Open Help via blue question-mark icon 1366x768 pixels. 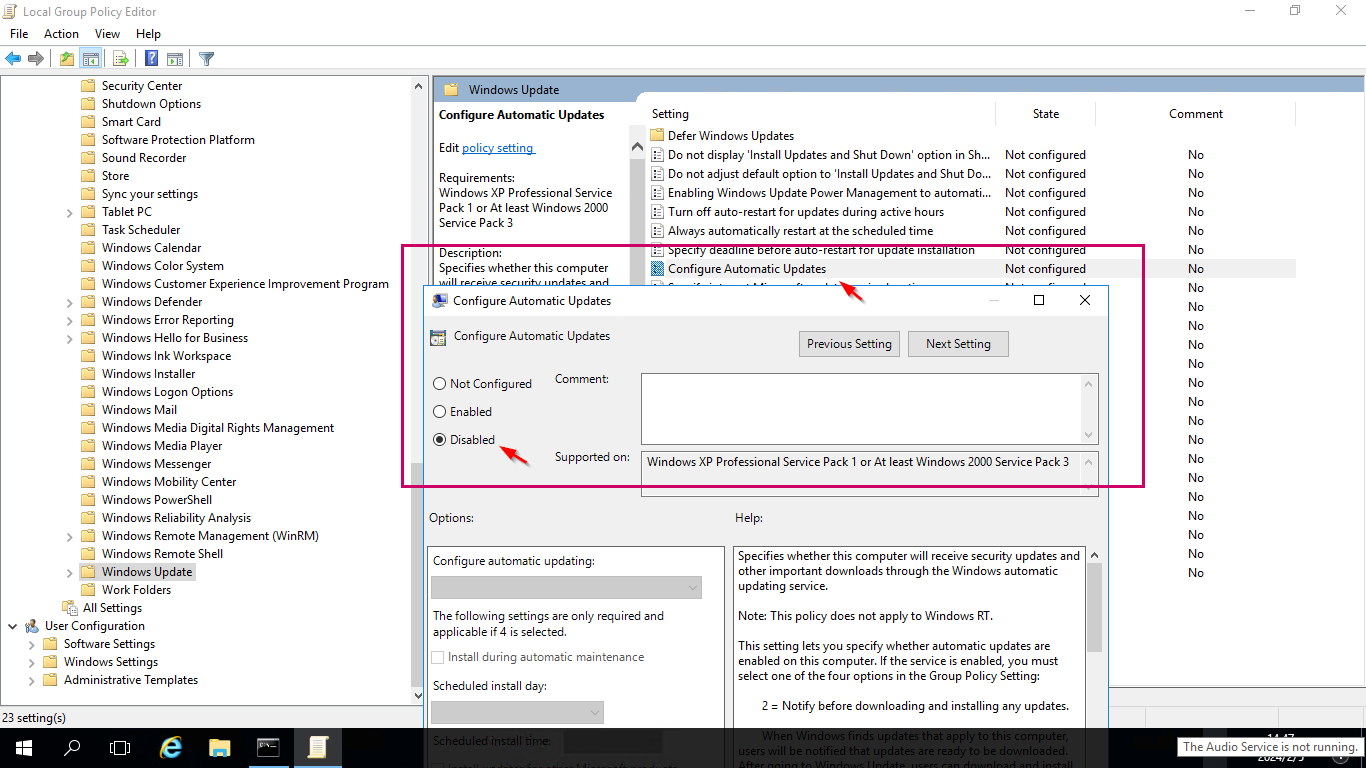[151, 58]
